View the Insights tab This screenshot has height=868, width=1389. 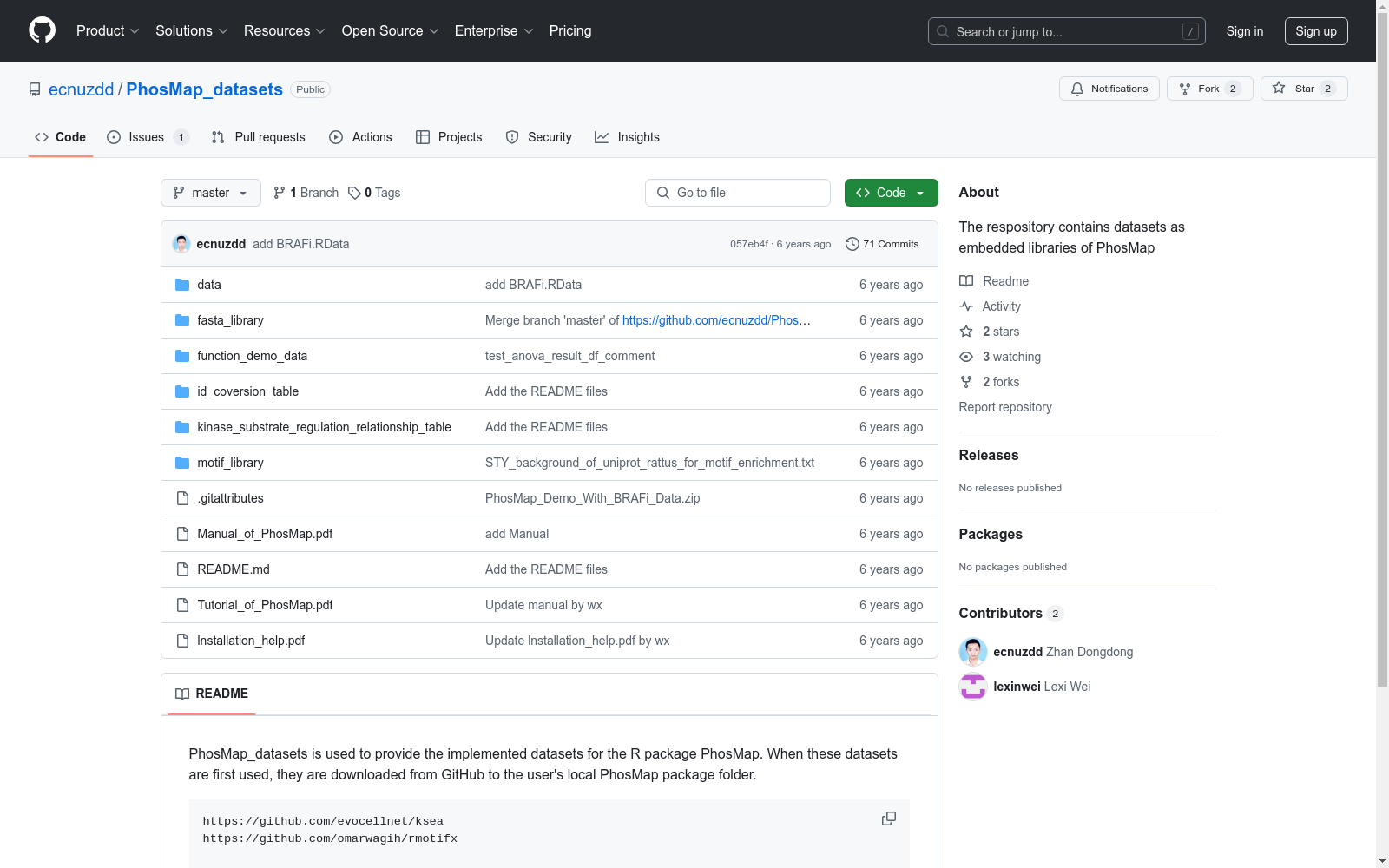627,137
